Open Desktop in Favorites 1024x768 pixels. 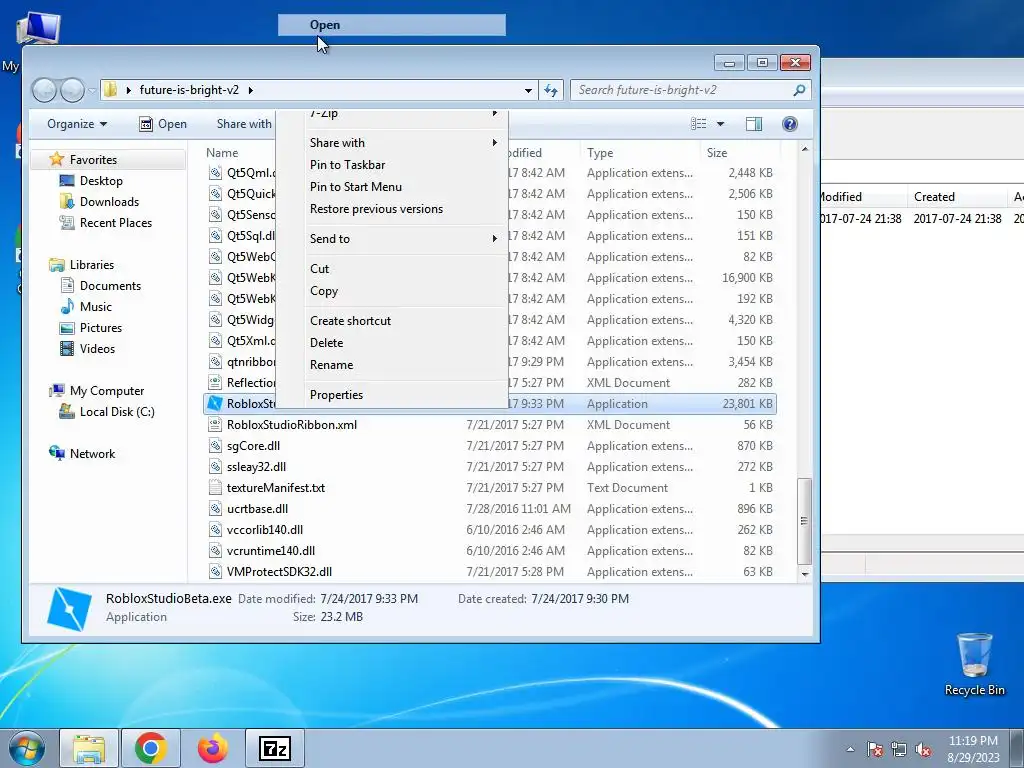pos(101,181)
